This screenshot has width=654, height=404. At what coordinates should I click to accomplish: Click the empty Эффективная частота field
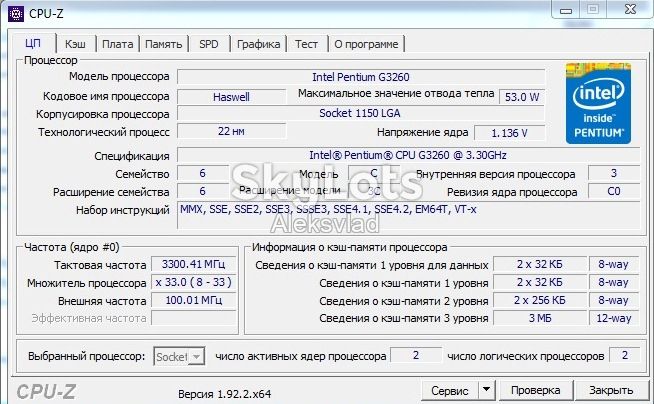194,318
